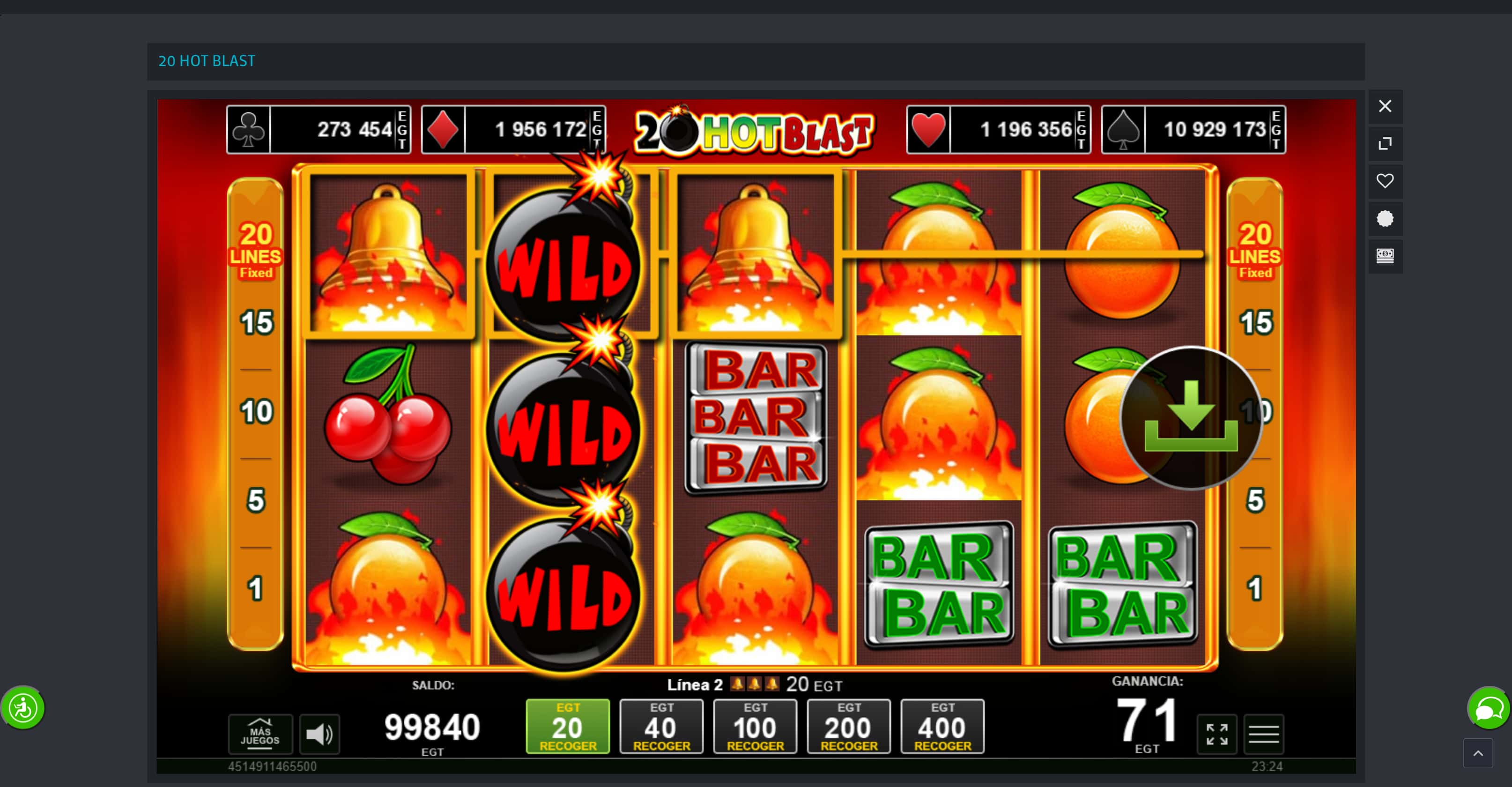This screenshot has width=1512, height=787.
Task: Click the 20 HOT BLAST title link
Action: click(x=207, y=61)
